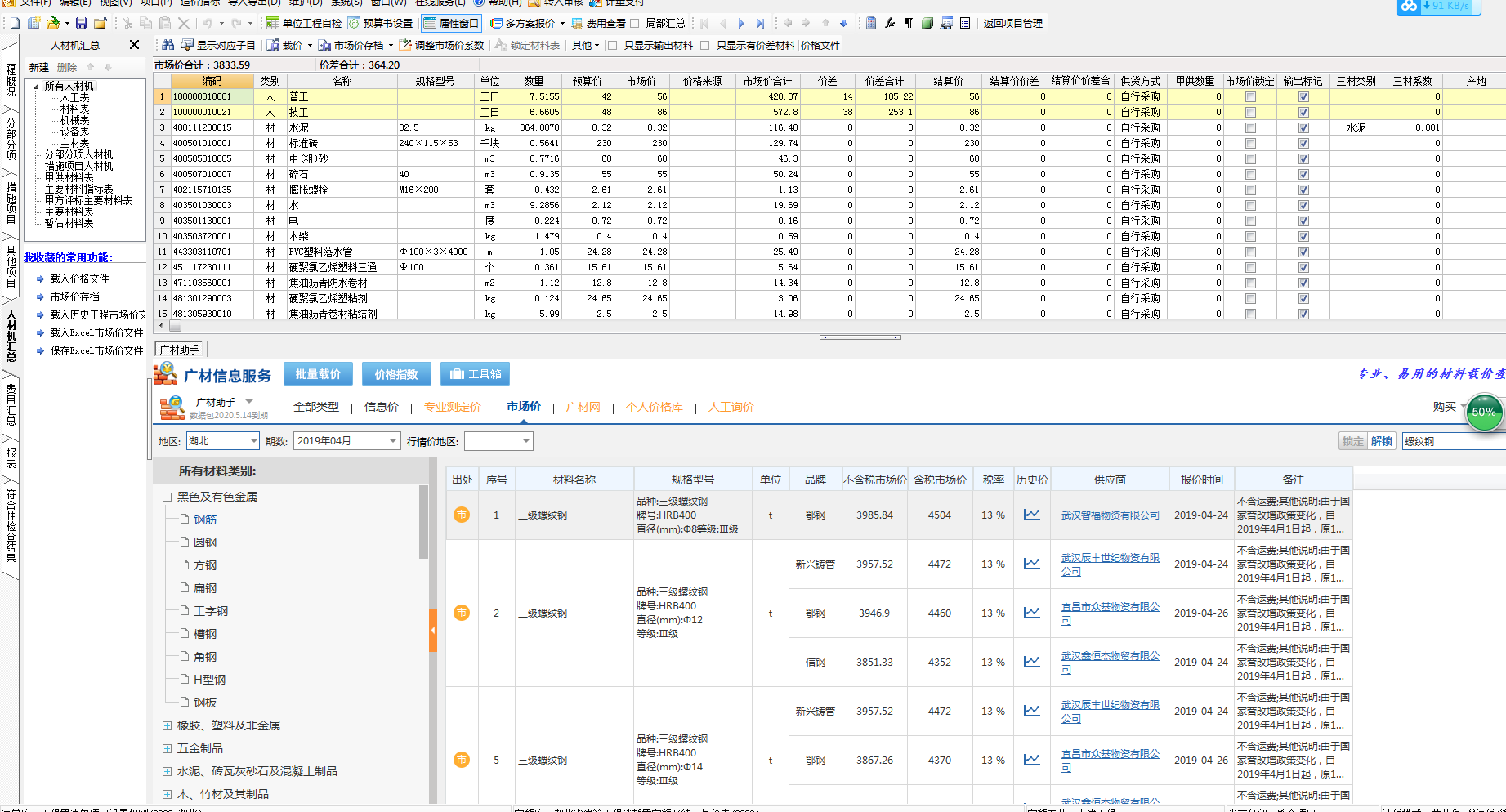Viewport: 1506px width, 812px height.
Task: Click the binoculars find icon
Action: click(x=168, y=45)
